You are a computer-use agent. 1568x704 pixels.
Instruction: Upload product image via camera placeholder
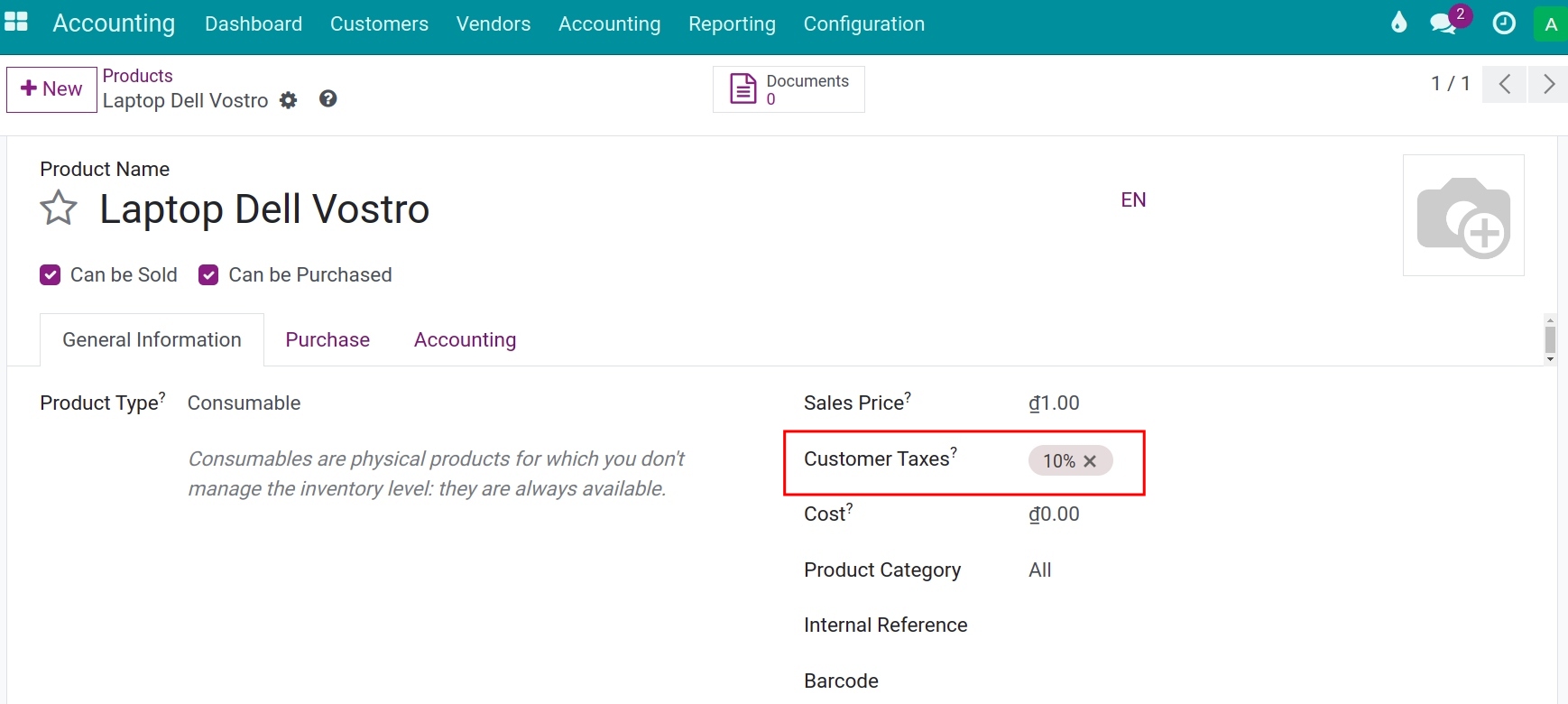tap(1463, 215)
